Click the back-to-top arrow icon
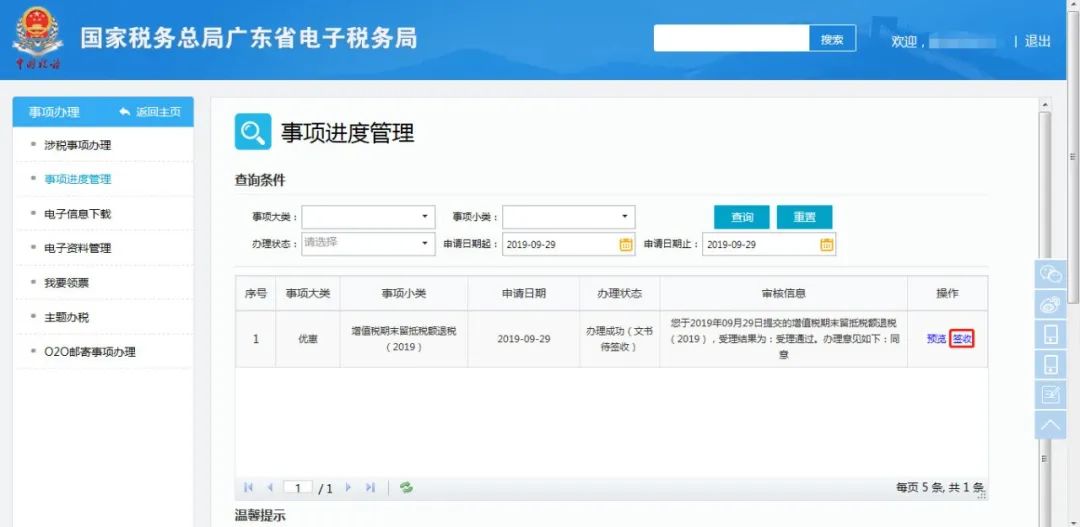The image size is (1080, 527). click(1050, 424)
